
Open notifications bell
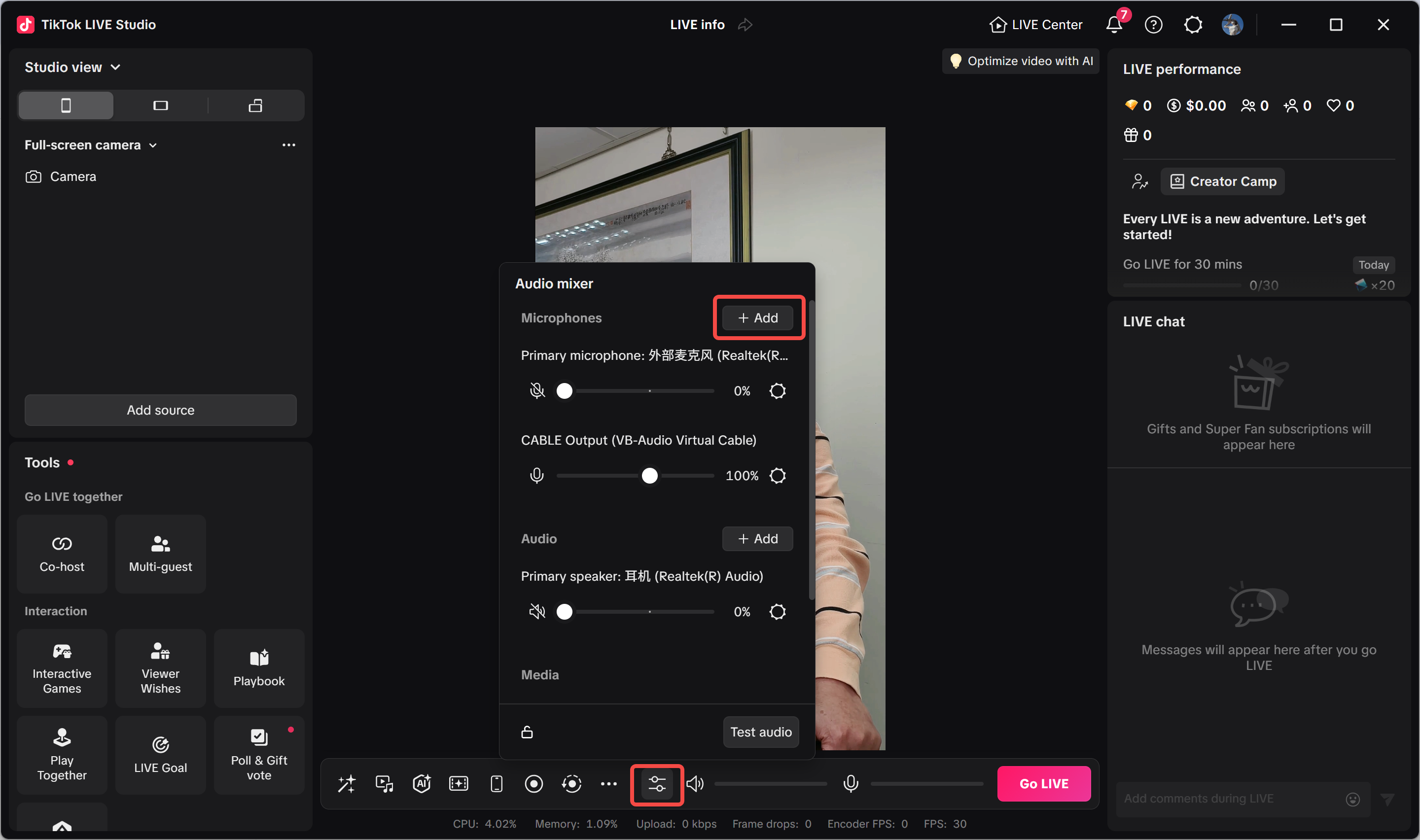pos(1114,25)
